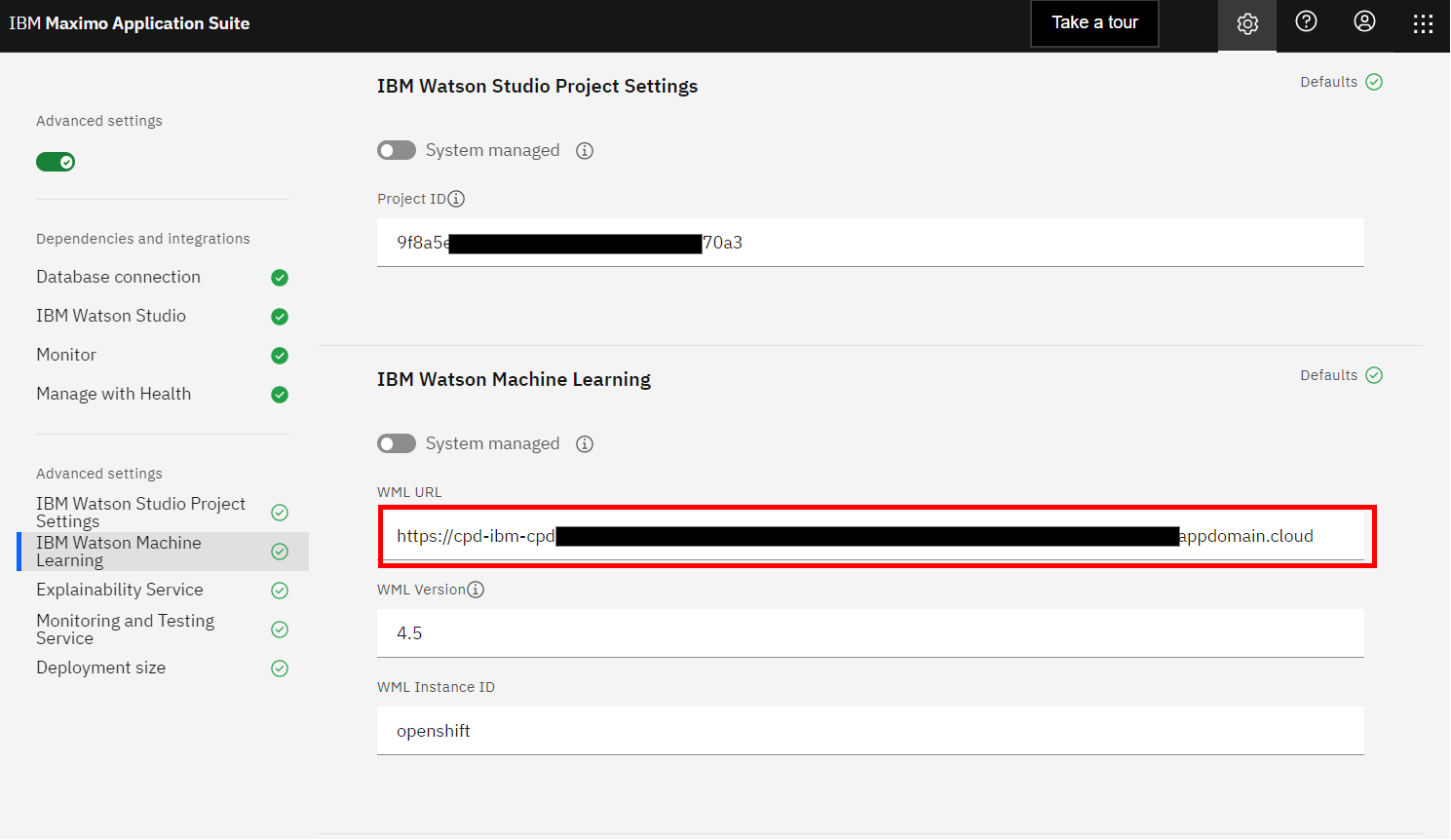
Task: Click the Project ID info icon
Action: pyautogui.click(x=456, y=199)
